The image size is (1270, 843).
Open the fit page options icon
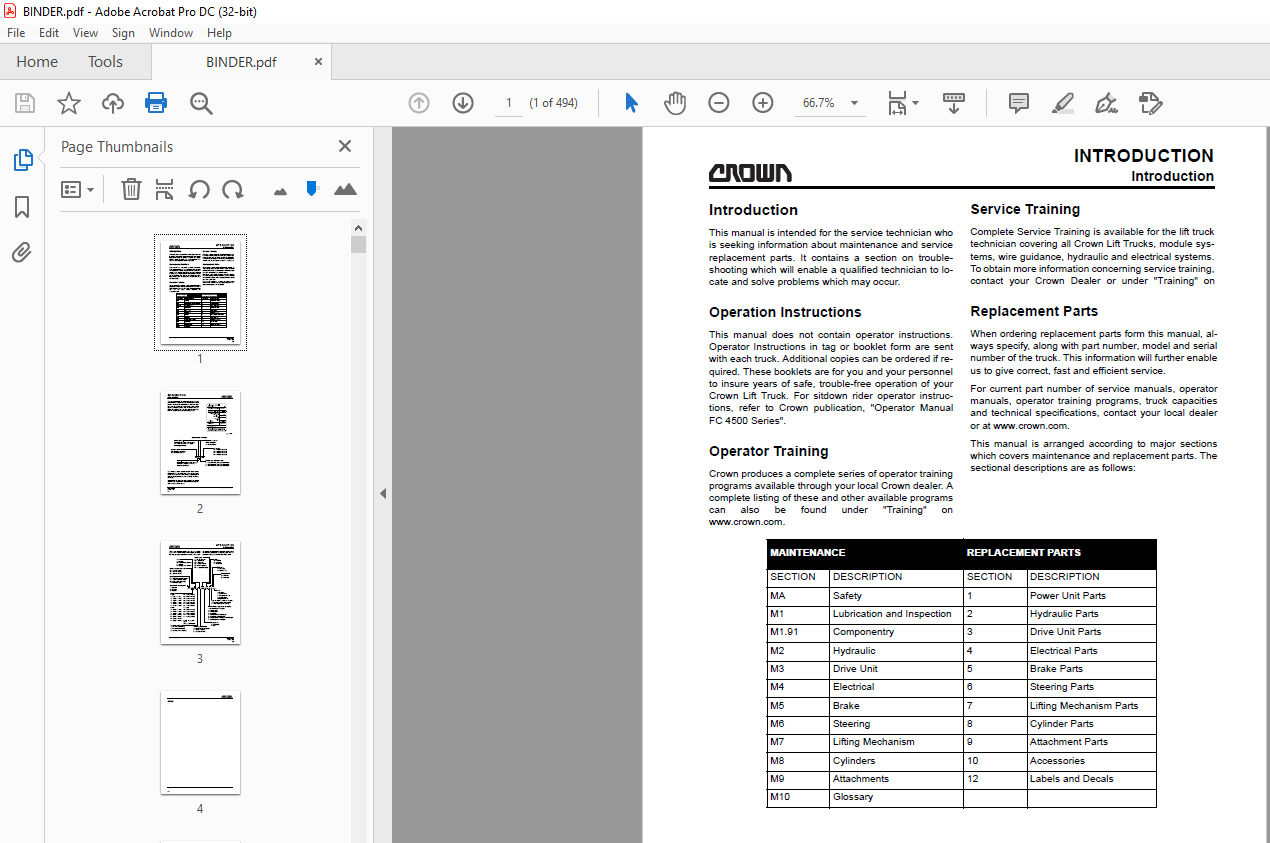898,103
